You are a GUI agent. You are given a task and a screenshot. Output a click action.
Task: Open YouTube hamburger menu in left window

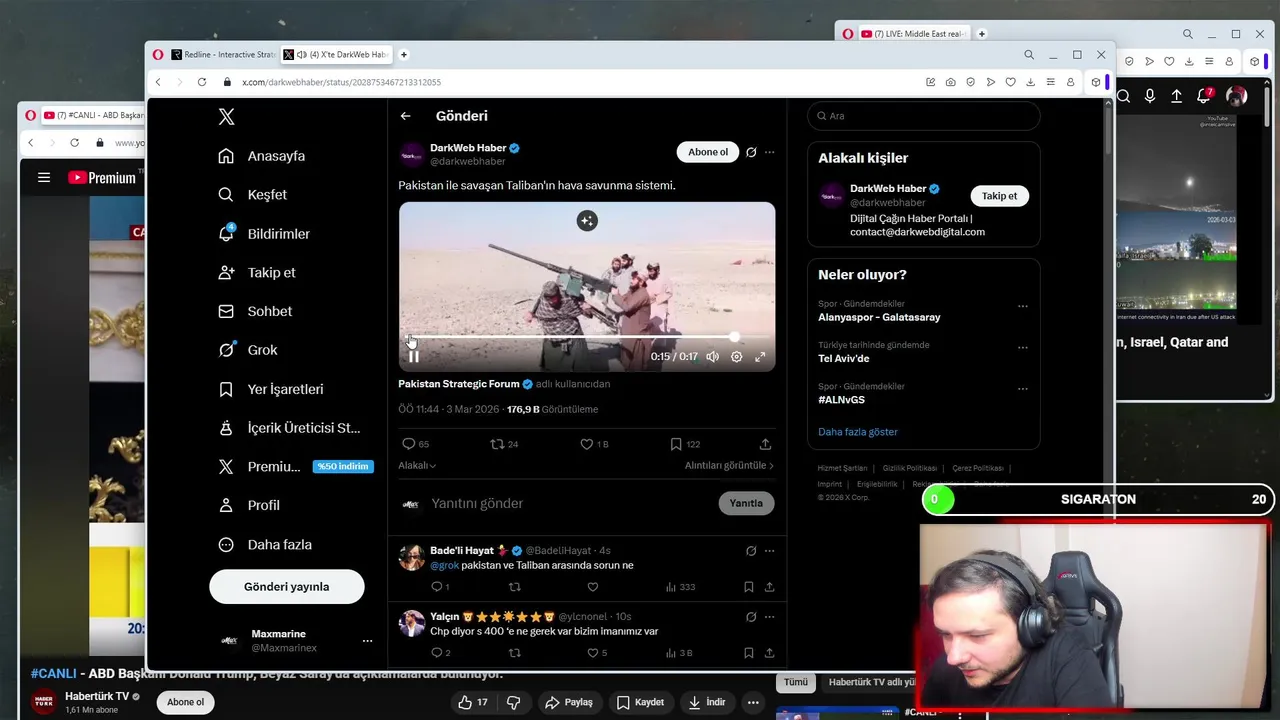point(44,178)
